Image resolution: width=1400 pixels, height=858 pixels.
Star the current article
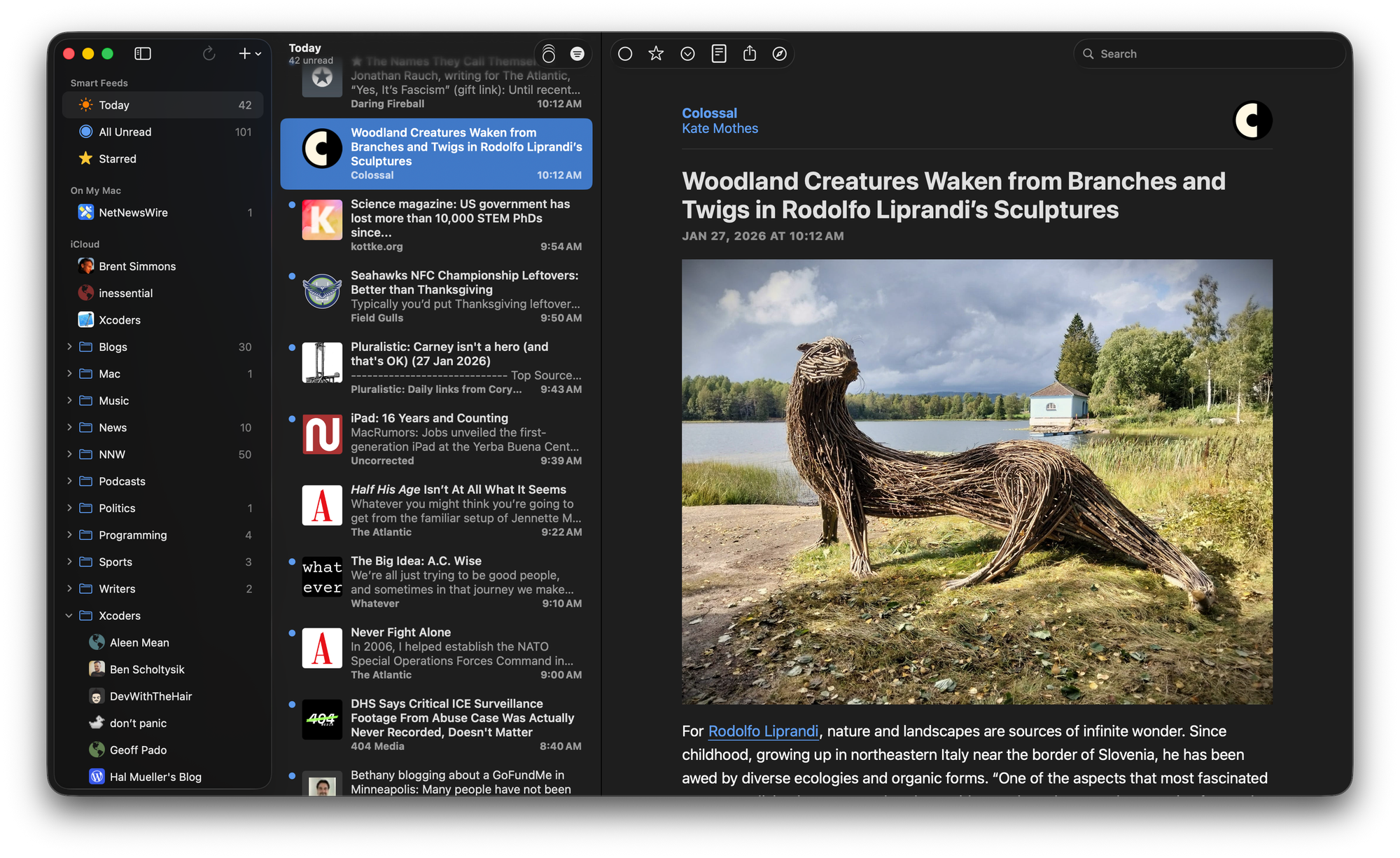[656, 53]
